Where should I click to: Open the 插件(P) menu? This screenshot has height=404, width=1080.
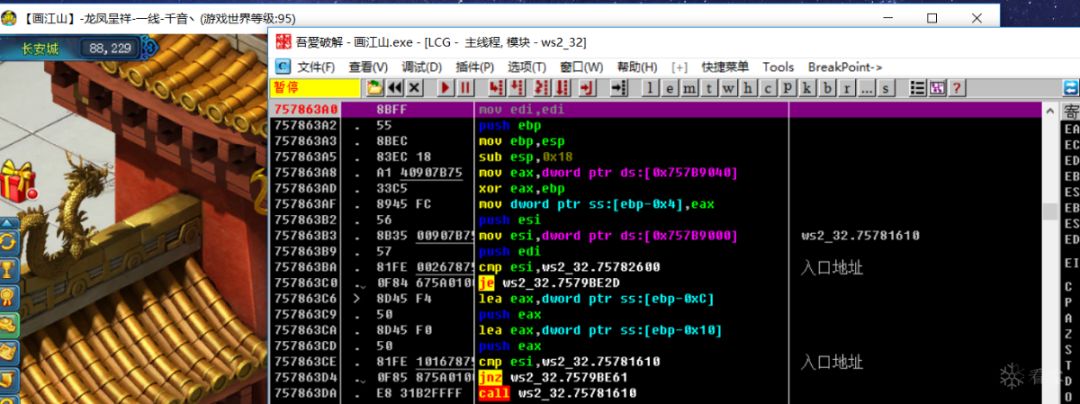[x=475, y=67]
